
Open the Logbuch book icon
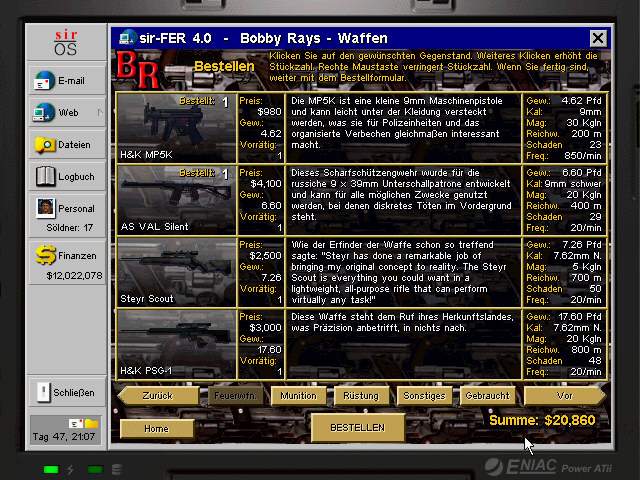coord(45,177)
